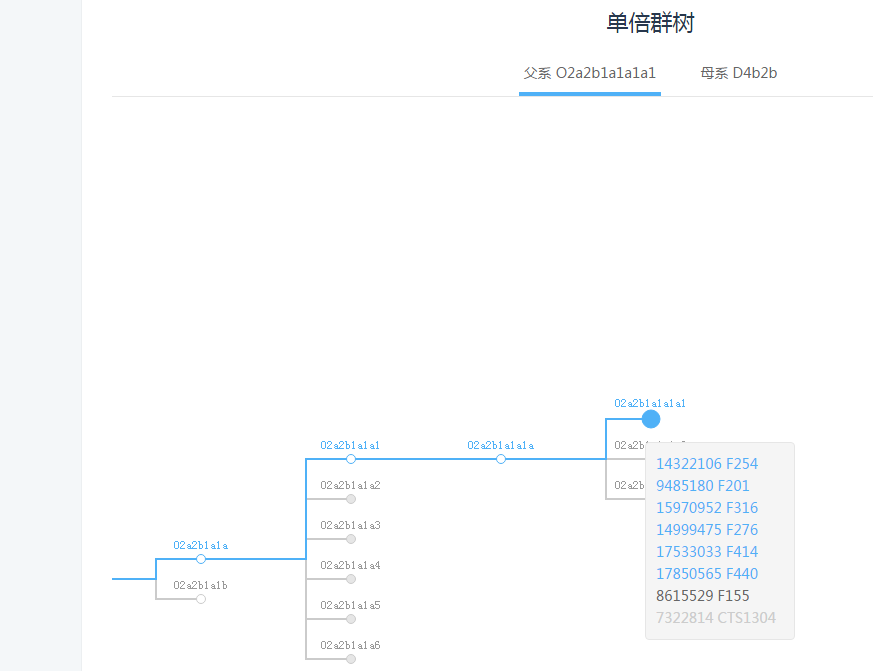Select the node circle under O2a2b1a1b
This screenshot has width=873, height=671.
(x=201, y=599)
